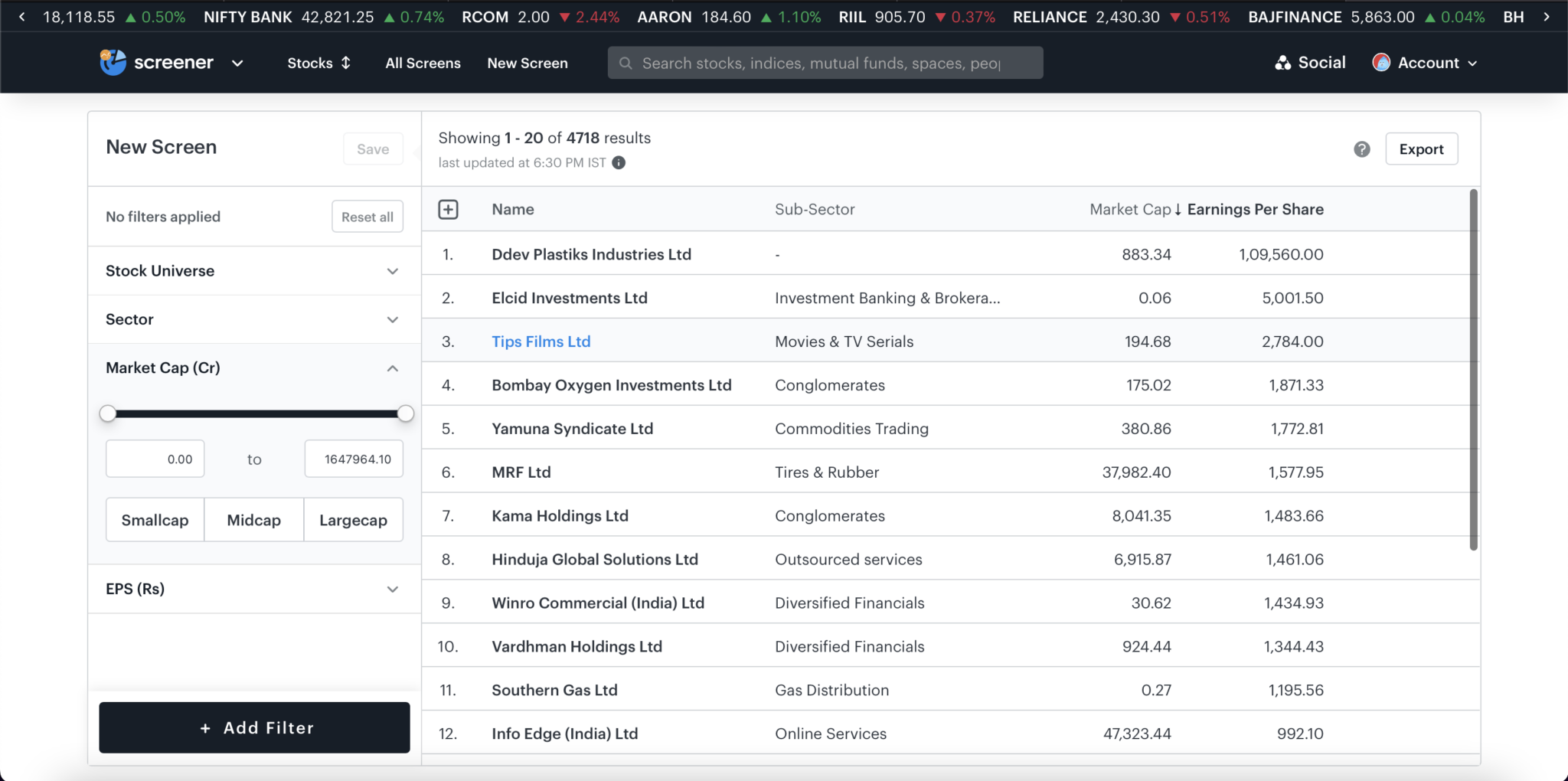
Task: Click the add column plus icon in table header
Action: click(448, 208)
